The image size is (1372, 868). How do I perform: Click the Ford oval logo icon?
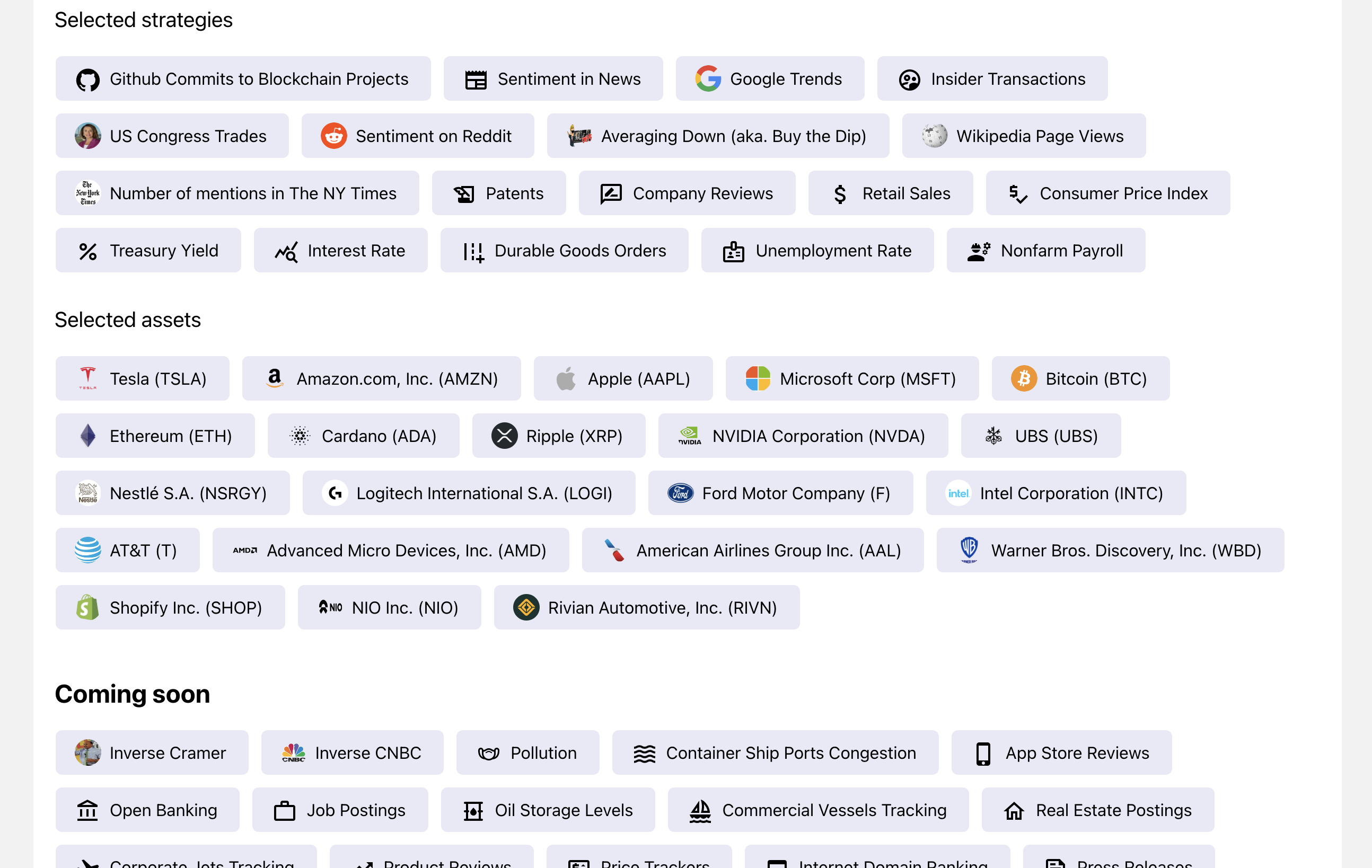tap(680, 493)
